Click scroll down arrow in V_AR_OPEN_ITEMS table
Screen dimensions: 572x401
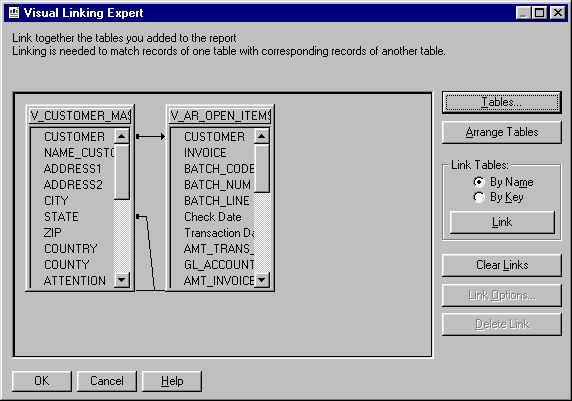click(262, 280)
